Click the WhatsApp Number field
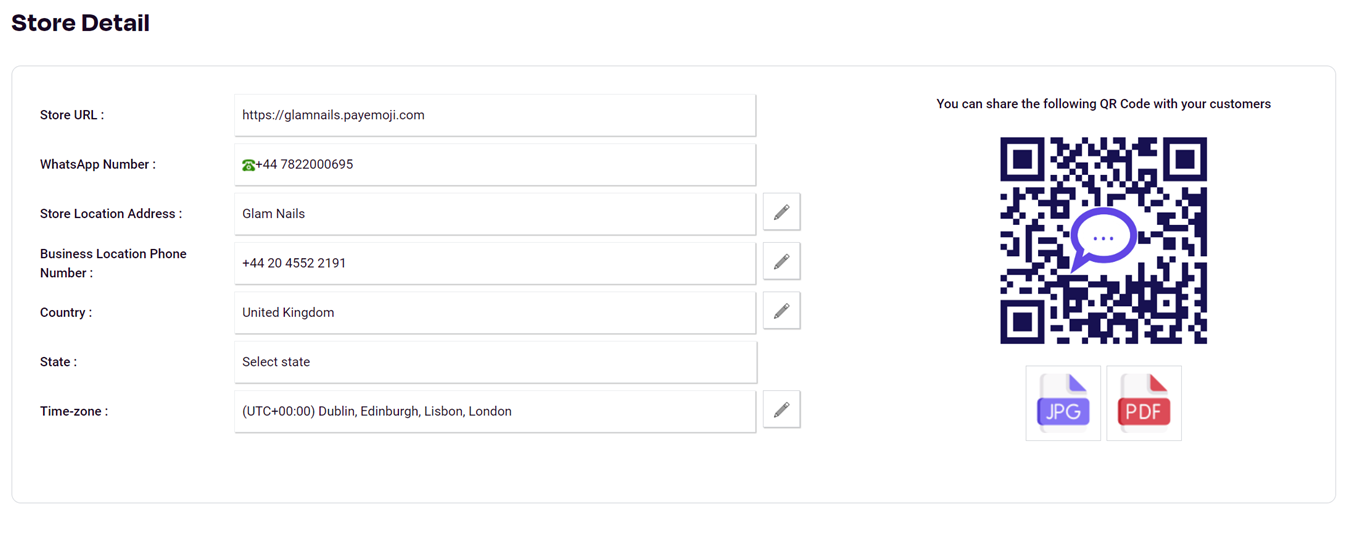The width and height of the screenshot is (1361, 535). coord(495,164)
